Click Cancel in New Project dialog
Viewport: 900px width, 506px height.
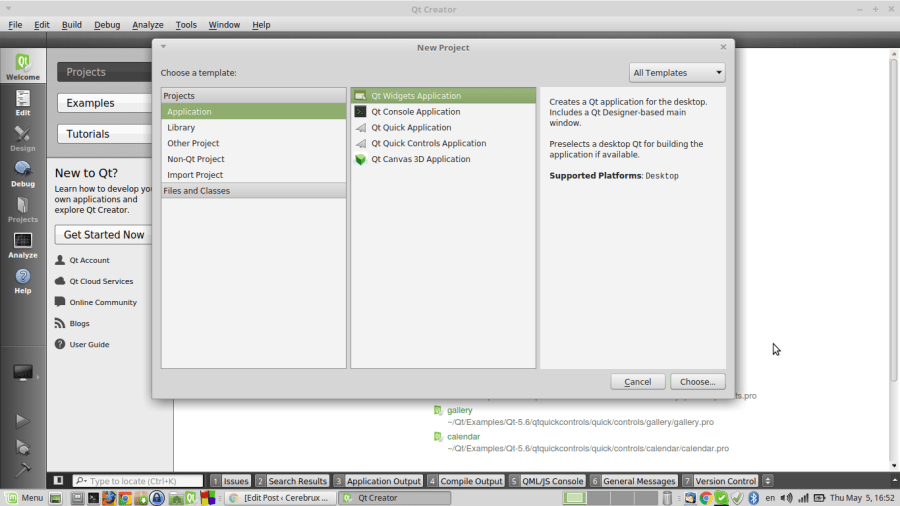click(638, 382)
